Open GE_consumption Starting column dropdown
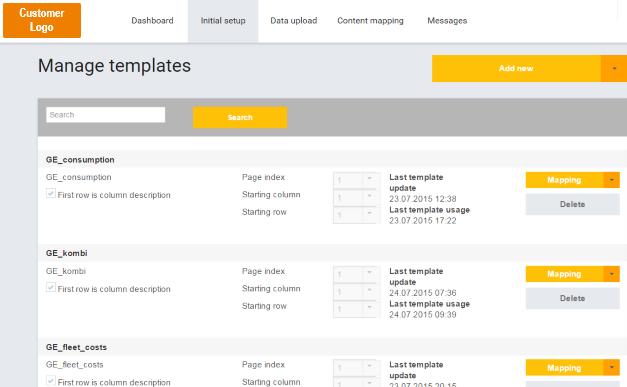This screenshot has width=627, height=387. coord(354,197)
